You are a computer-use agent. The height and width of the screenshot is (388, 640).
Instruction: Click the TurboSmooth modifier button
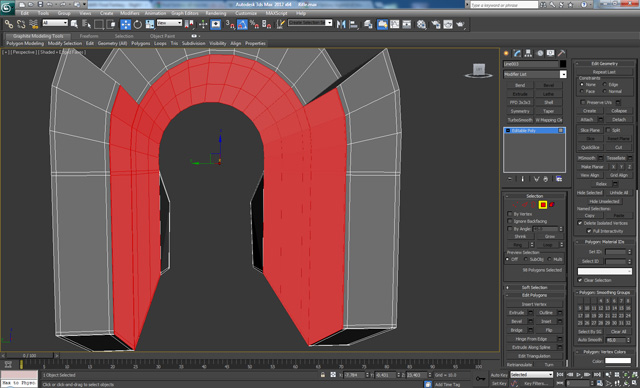520,120
